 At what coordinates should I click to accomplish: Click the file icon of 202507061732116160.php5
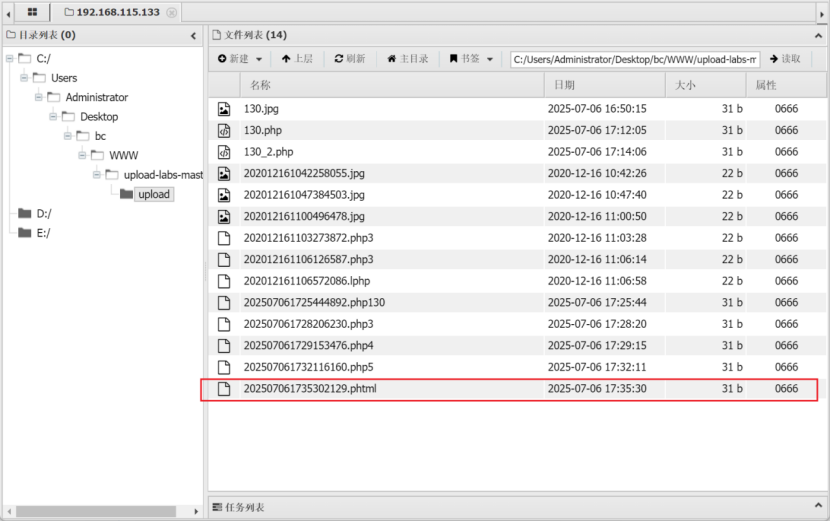pos(224,367)
